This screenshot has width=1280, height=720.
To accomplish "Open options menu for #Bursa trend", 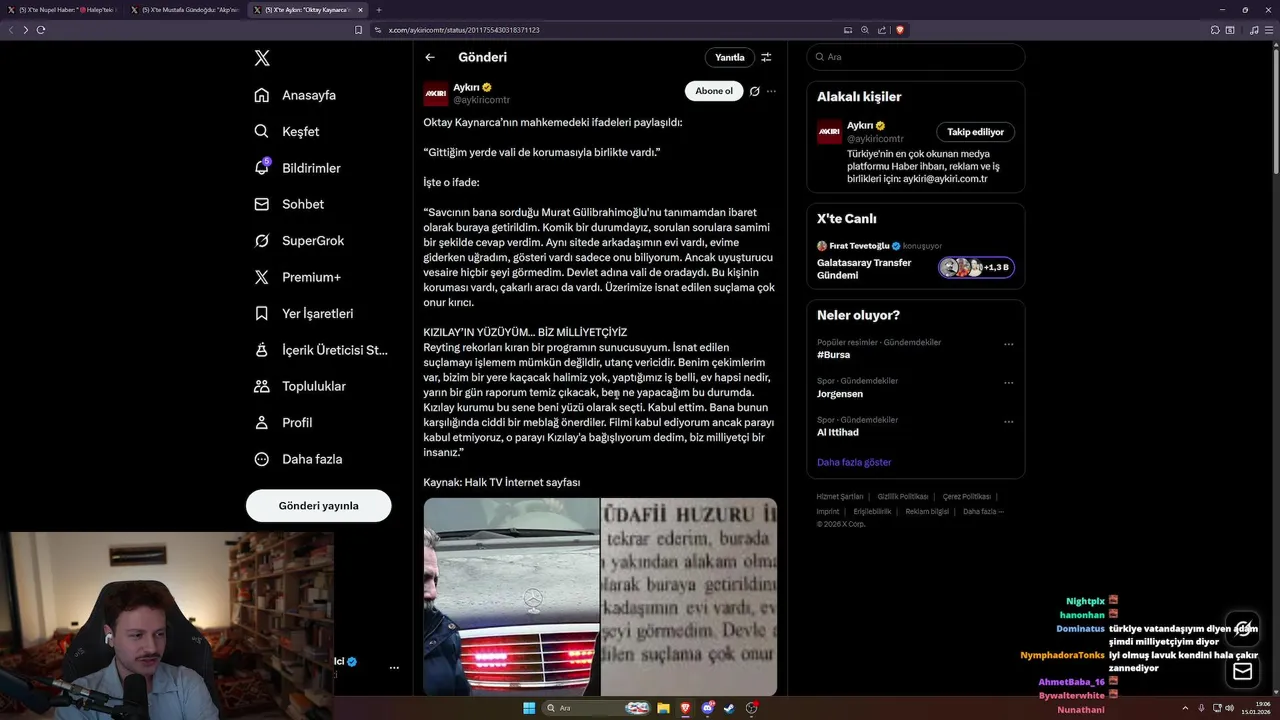I will click(x=1009, y=344).
